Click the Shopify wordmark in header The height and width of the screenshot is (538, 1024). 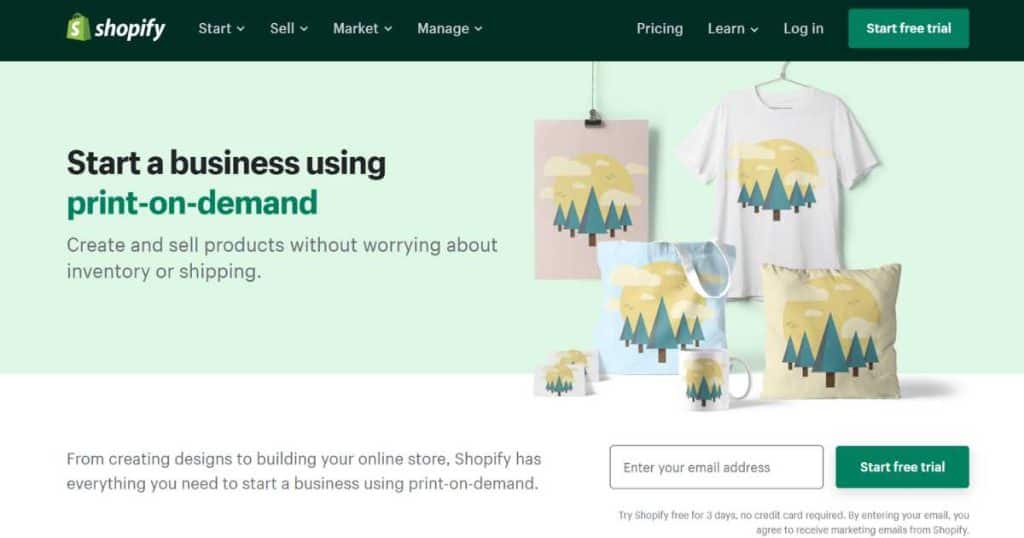point(130,29)
